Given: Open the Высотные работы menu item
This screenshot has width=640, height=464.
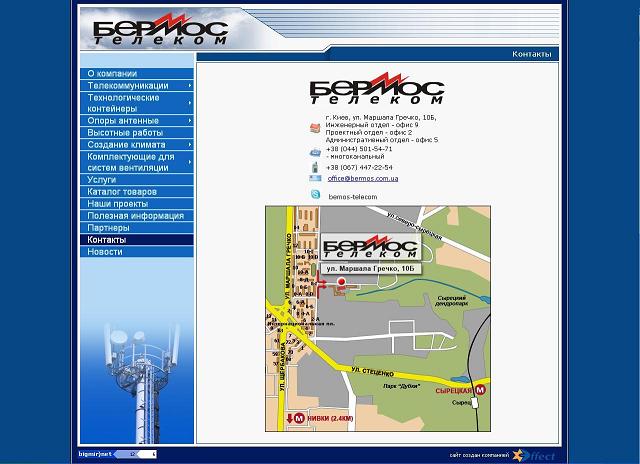Looking at the screenshot, I should (x=137, y=133).
